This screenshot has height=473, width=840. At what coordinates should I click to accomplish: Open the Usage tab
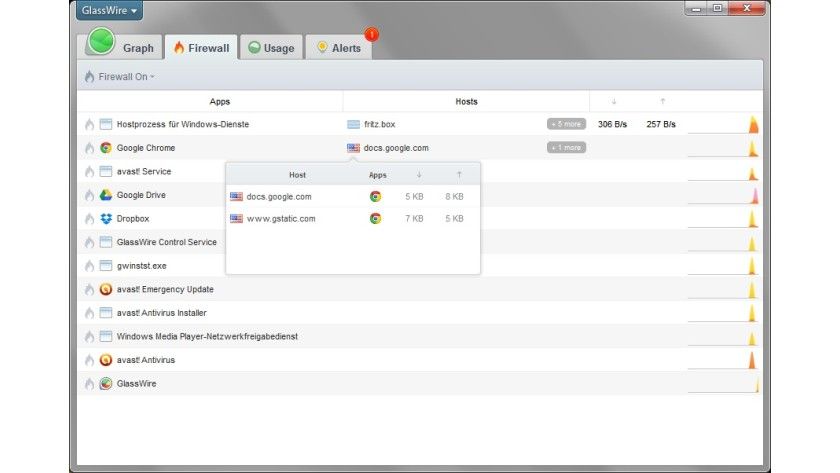coord(272,48)
